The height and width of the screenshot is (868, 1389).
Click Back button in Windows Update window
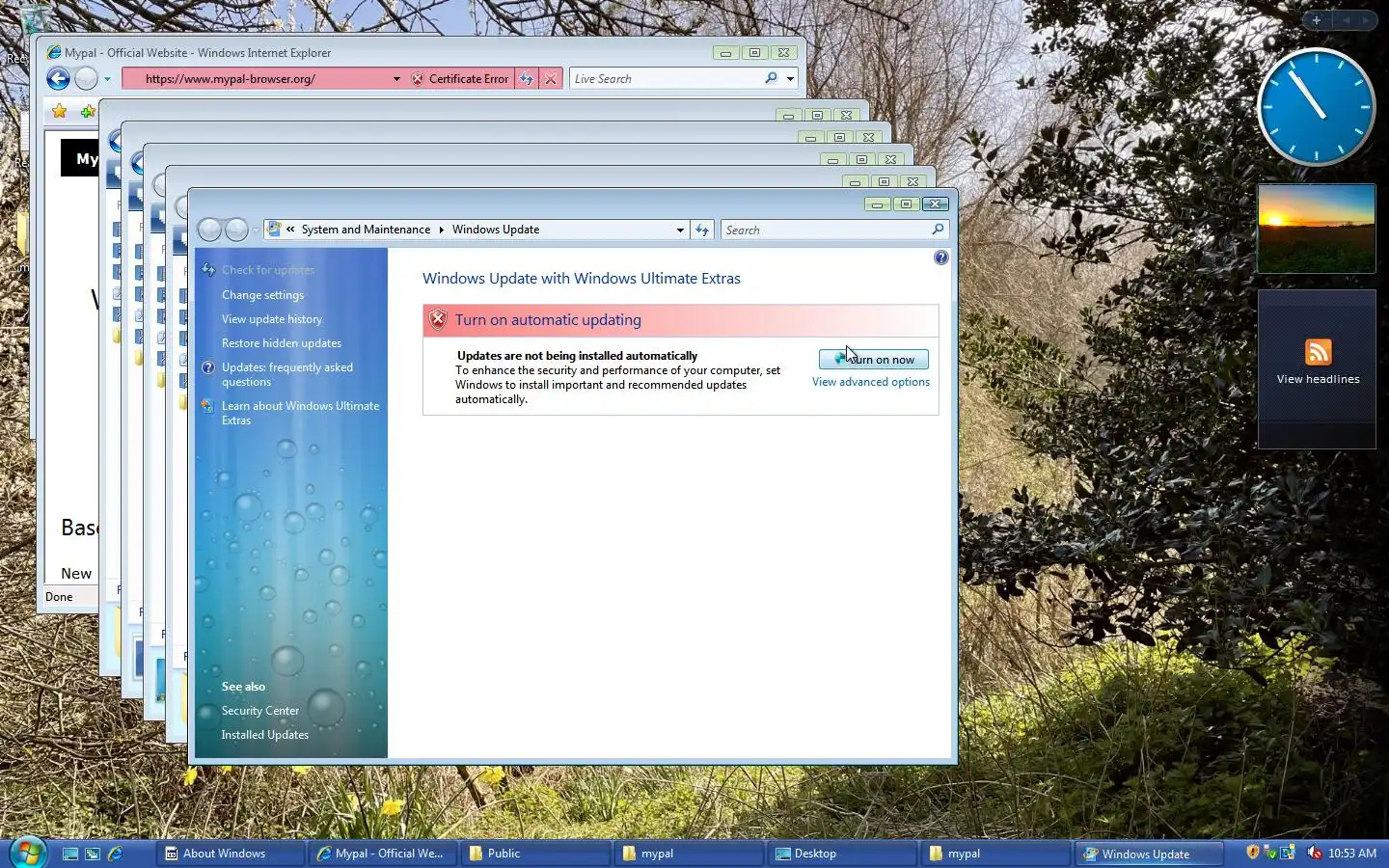click(x=209, y=230)
